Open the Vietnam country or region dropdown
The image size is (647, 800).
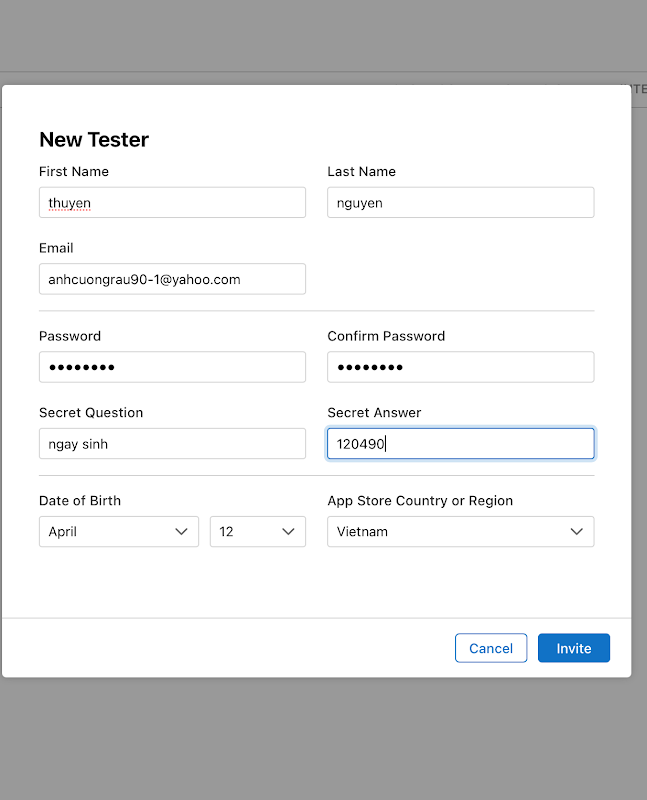[x=460, y=532]
